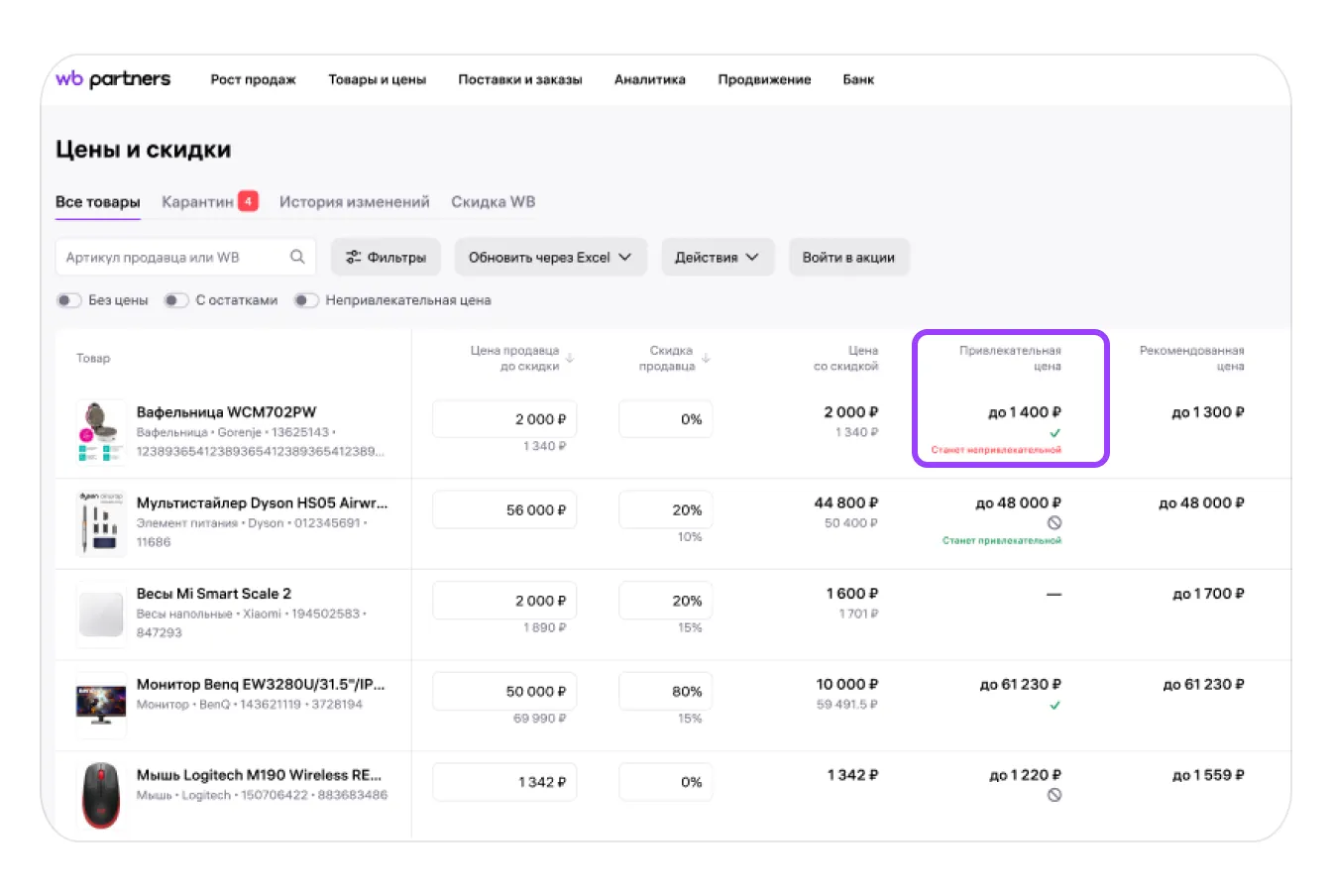
Task: Switch to История изменений tab
Action: pyautogui.click(x=355, y=202)
